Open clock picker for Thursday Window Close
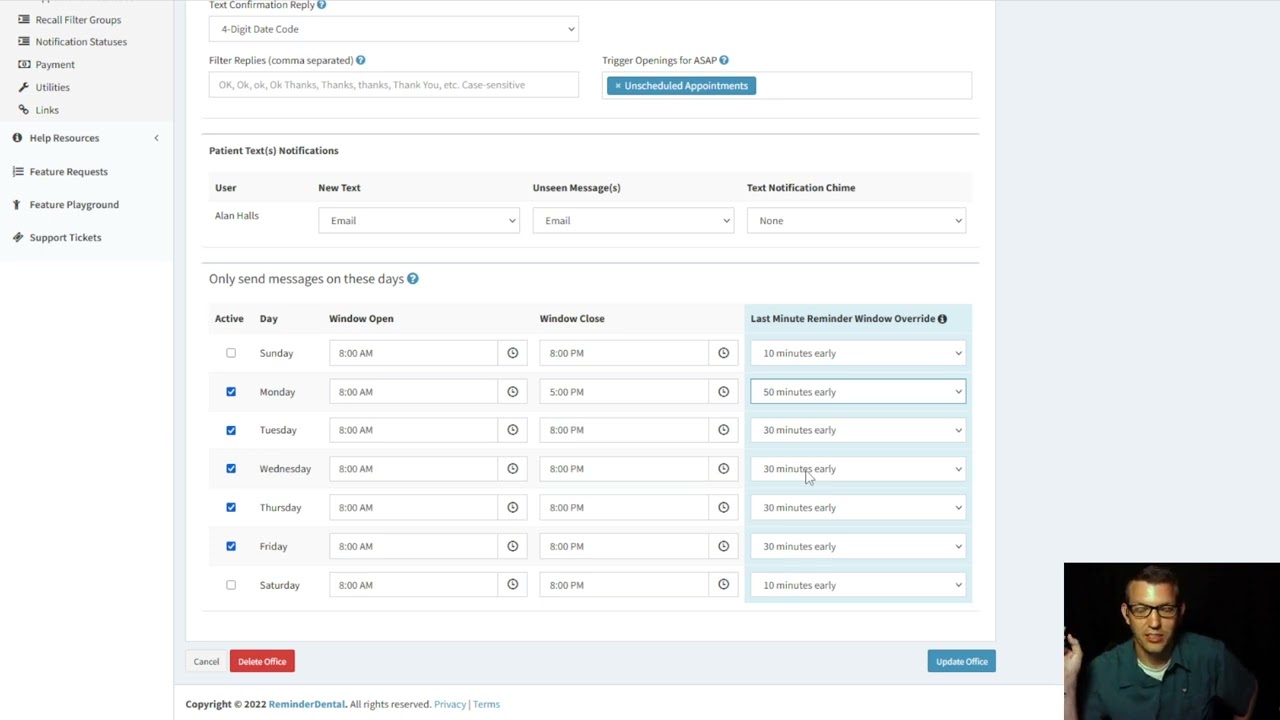The width and height of the screenshot is (1280, 720). click(723, 508)
